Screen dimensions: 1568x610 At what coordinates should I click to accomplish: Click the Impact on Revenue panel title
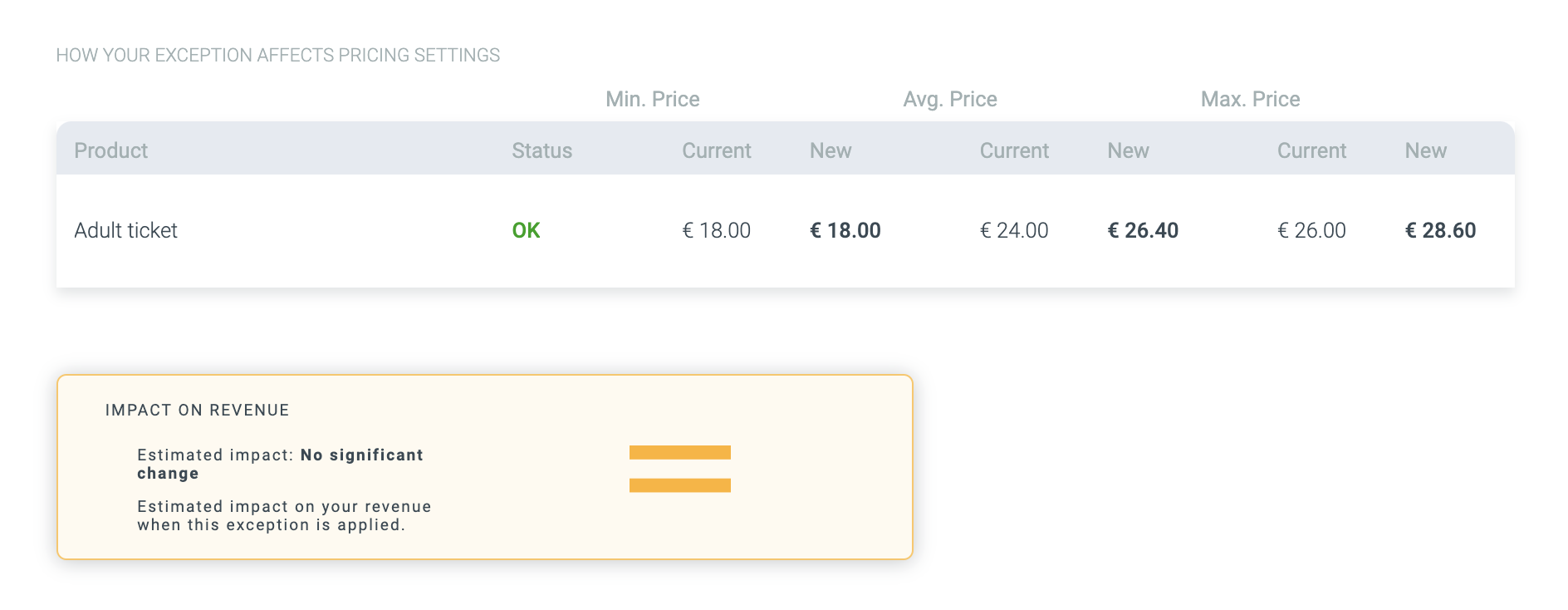(197, 411)
